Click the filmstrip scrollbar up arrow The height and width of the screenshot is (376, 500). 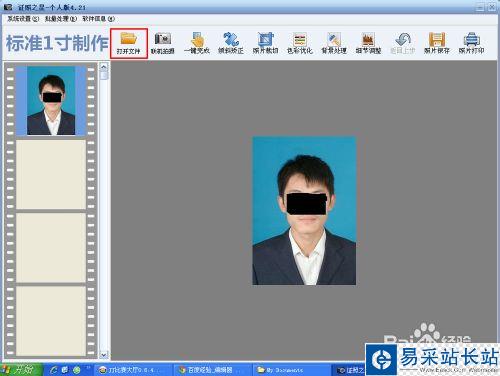click(104, 67)
